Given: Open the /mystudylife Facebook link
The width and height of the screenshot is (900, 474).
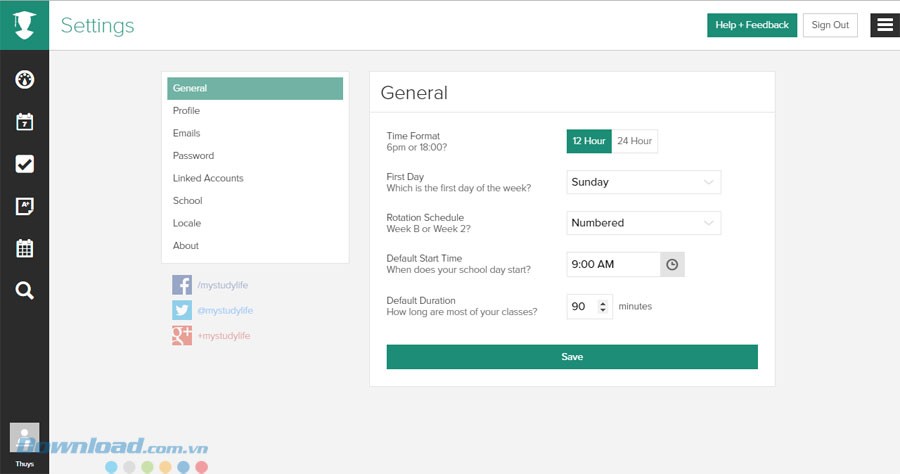Looking at the screenshot, I should tap(223, 285).
